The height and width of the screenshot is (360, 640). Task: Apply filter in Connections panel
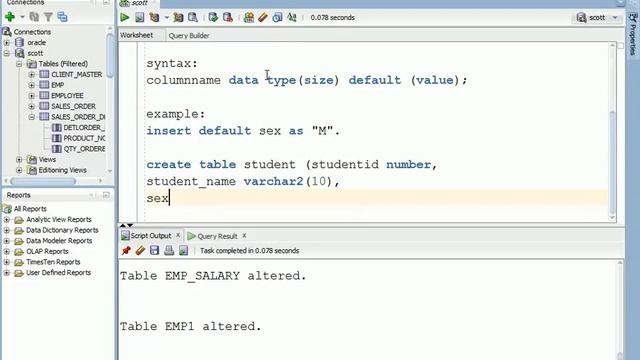tap(48, 17)
